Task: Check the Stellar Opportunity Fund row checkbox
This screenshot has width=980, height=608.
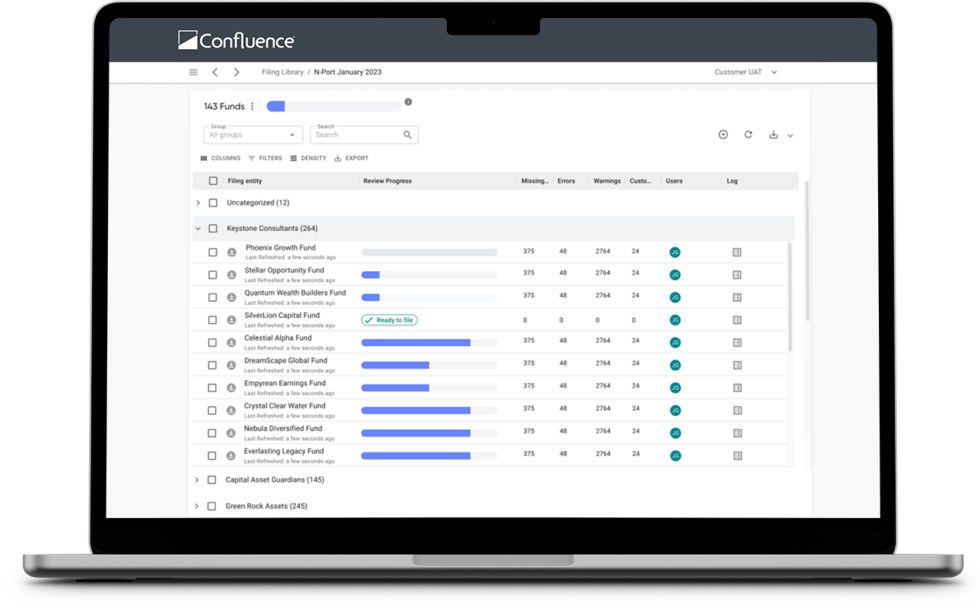Action: point(211,274)
